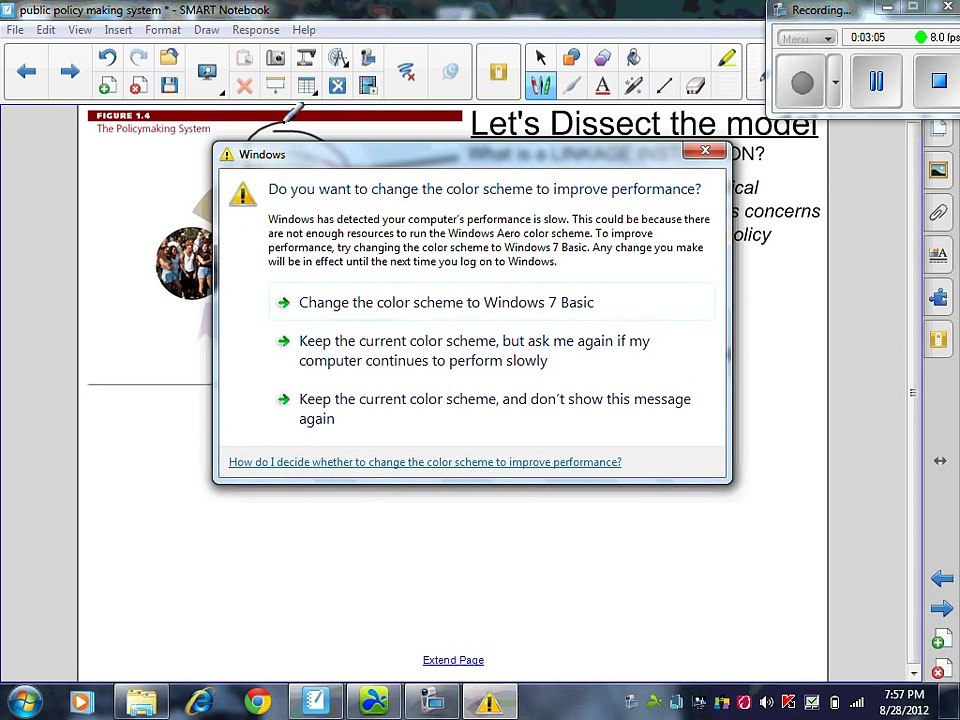Open screen display options icon
960x720 pixels.
(207, 72)
